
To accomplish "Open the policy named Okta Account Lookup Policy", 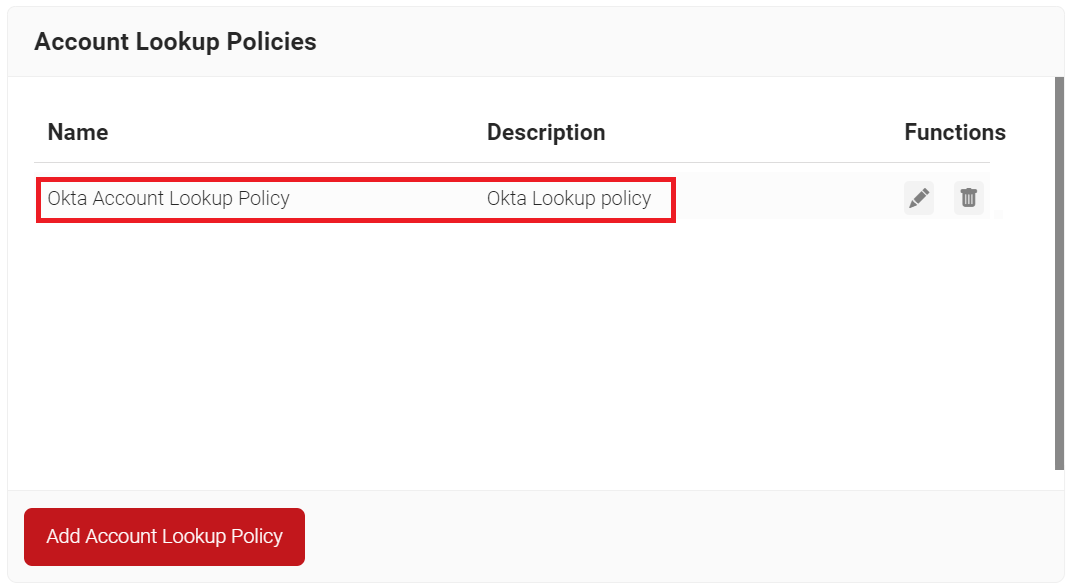I will pos(168,198).
